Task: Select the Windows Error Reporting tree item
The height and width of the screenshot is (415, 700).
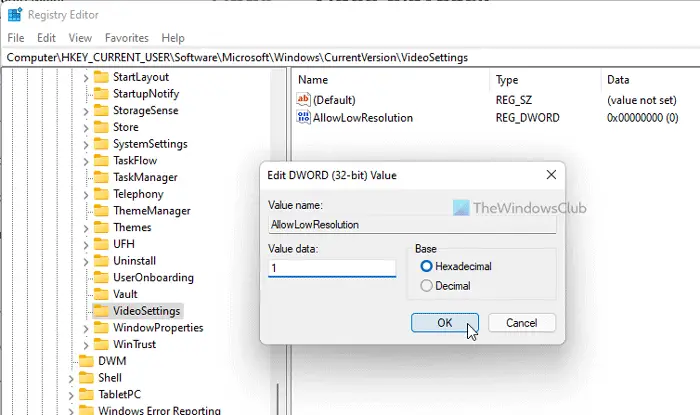Action: coord(159,410)
